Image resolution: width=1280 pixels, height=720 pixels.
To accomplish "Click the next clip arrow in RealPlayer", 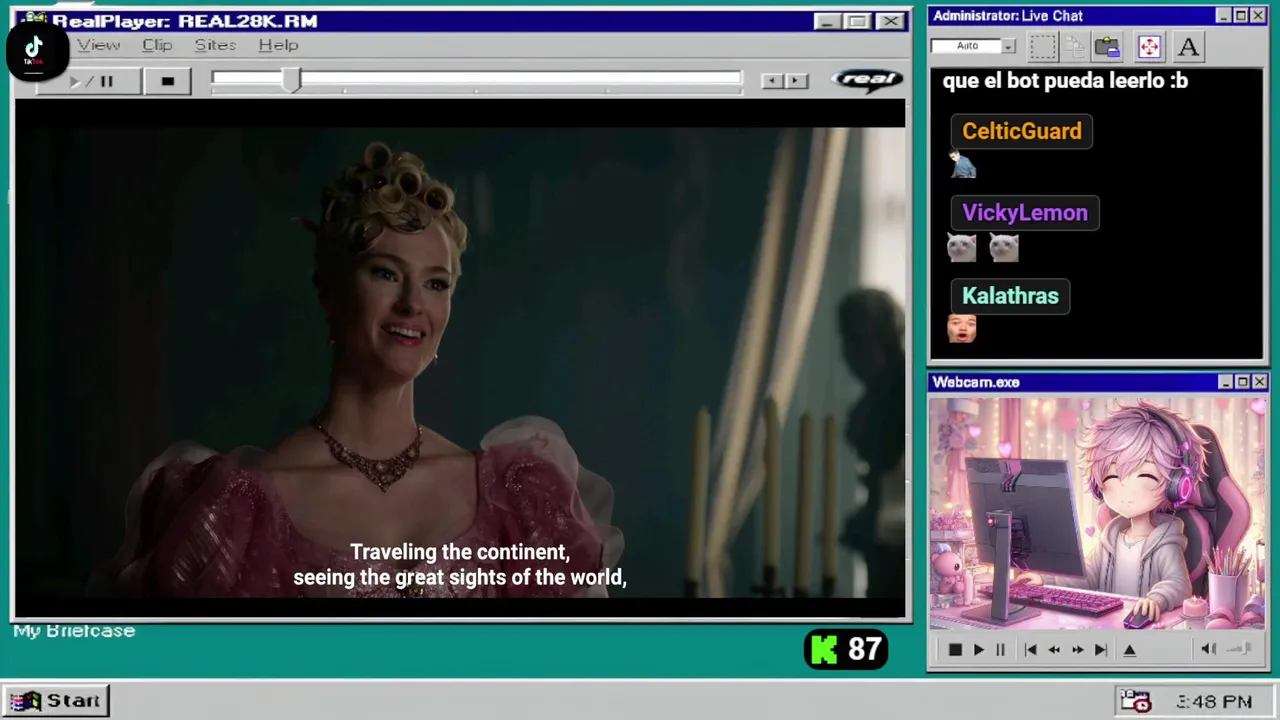I will [x=796, y=81].
